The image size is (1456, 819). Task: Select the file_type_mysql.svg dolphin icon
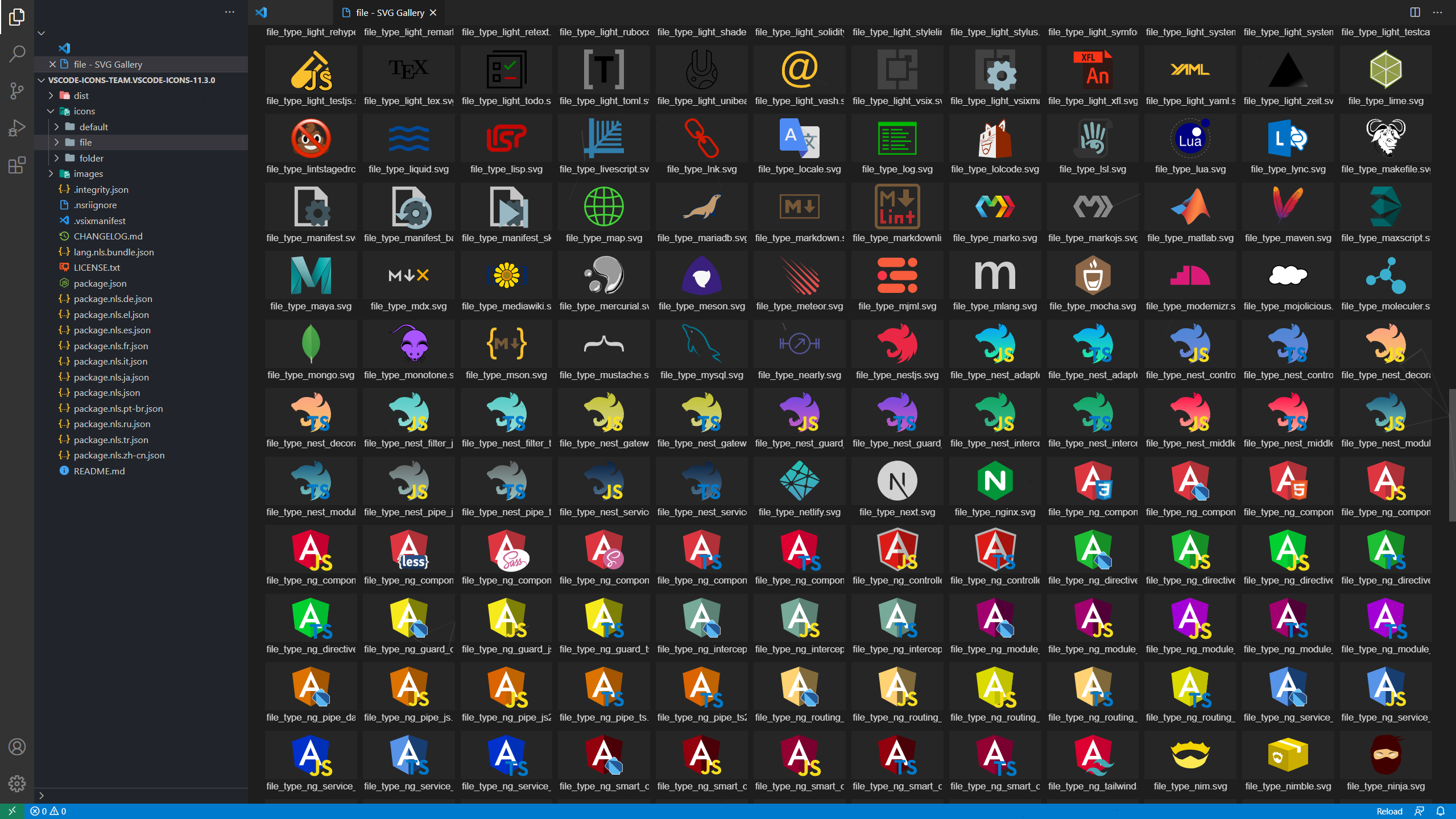[x=702, y=344]
